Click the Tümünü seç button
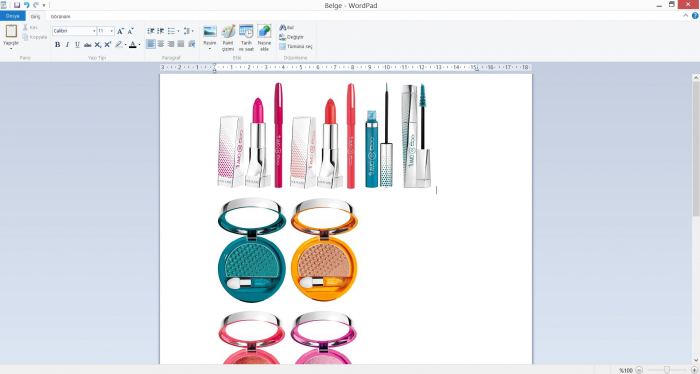This screenshot has height=374, width=700. click(x=296, y=46)
